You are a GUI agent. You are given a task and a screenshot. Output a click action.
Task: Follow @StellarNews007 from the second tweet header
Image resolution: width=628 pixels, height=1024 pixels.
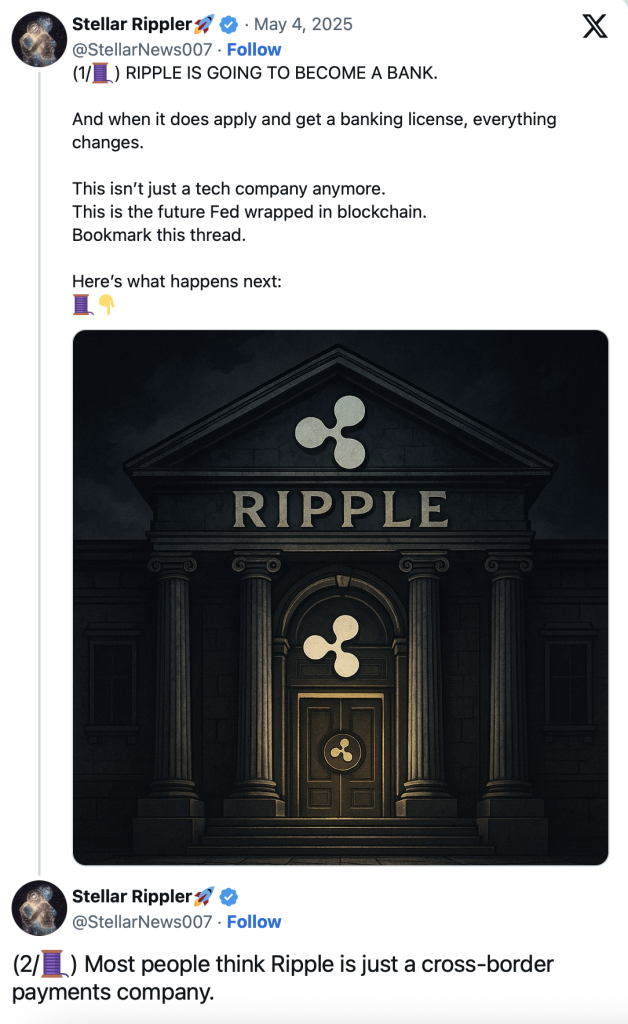(x=254, y=921)
